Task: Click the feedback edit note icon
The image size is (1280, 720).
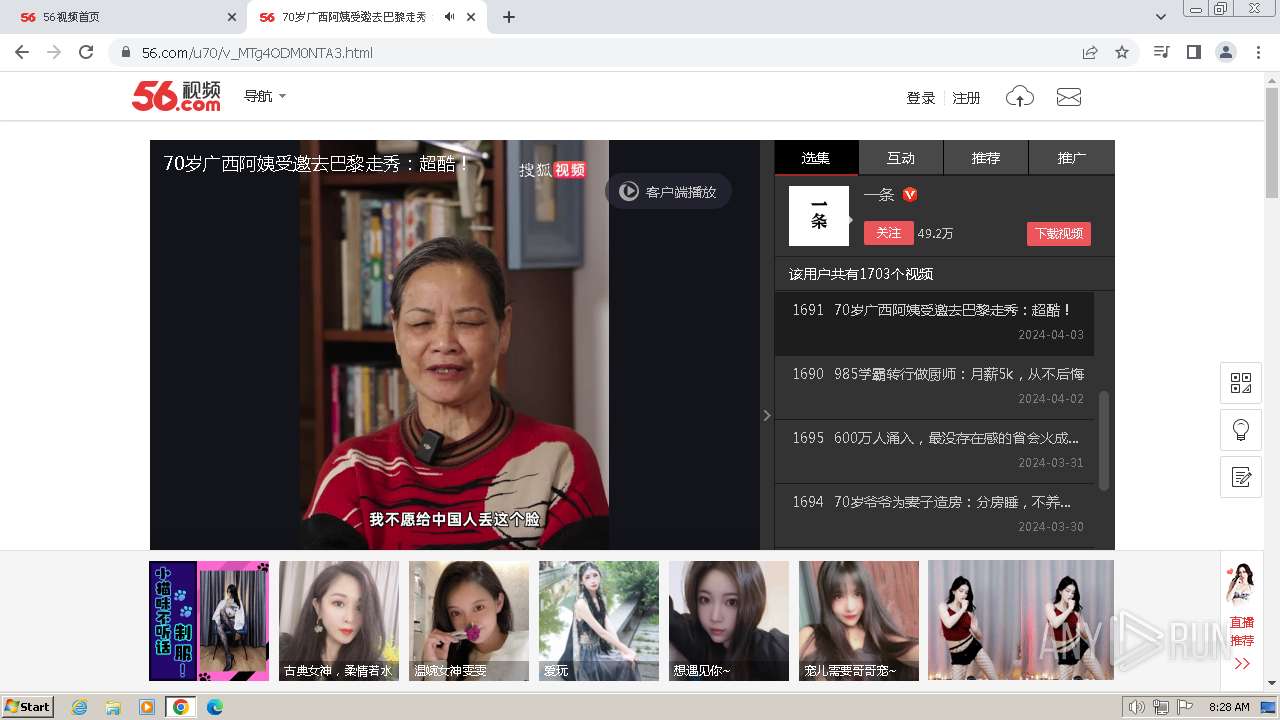Action: pos(1241,477)
